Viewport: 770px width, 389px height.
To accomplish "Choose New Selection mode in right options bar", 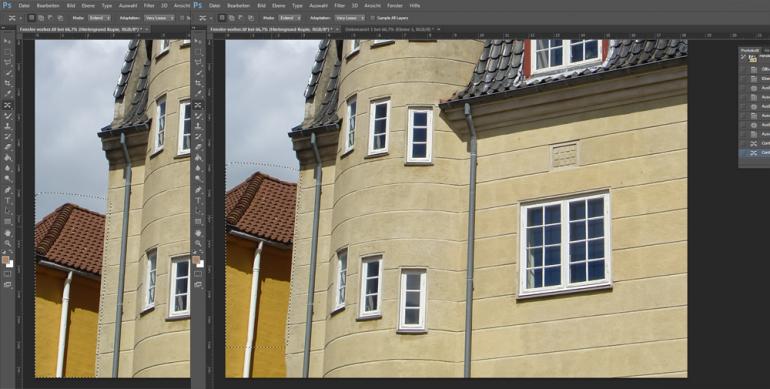I will tap(222, 18).
